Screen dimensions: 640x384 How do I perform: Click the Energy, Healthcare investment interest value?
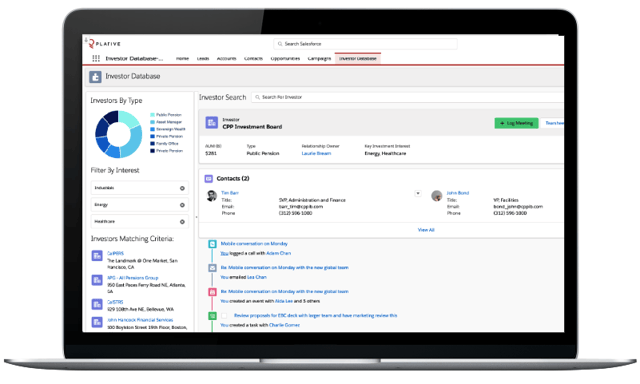coord(385,153)
